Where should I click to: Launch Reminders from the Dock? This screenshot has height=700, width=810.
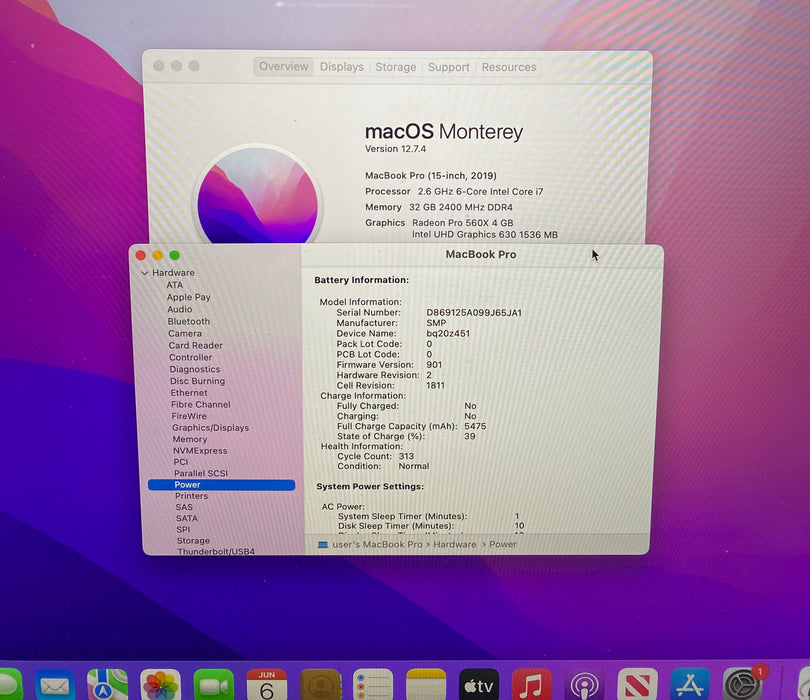click(373, 685)
